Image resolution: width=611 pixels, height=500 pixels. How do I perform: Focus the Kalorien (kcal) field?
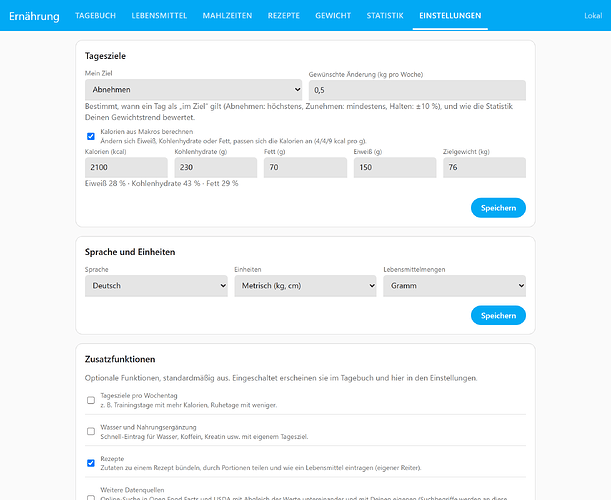(126, 167)
